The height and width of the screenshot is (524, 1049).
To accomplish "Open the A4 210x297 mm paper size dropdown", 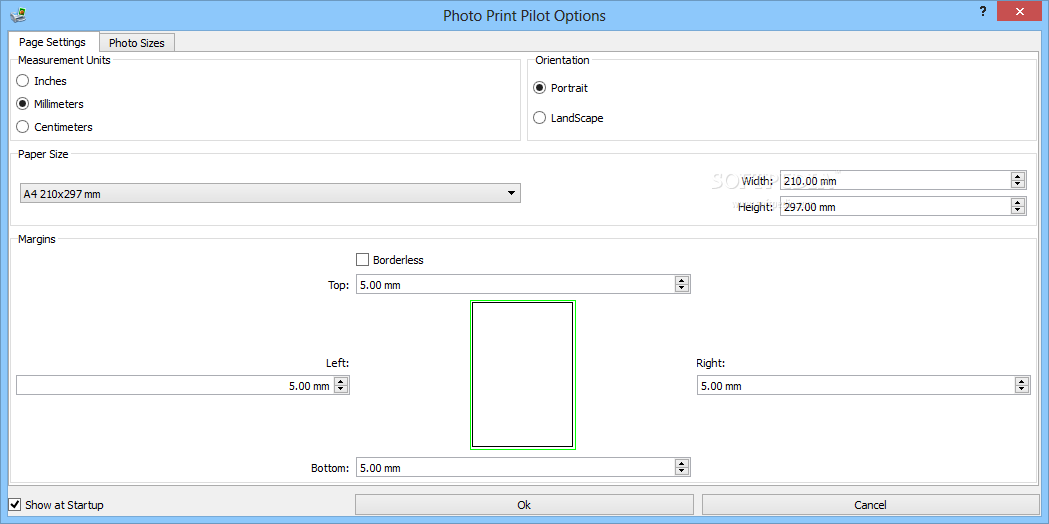I will tap(270, 193).
